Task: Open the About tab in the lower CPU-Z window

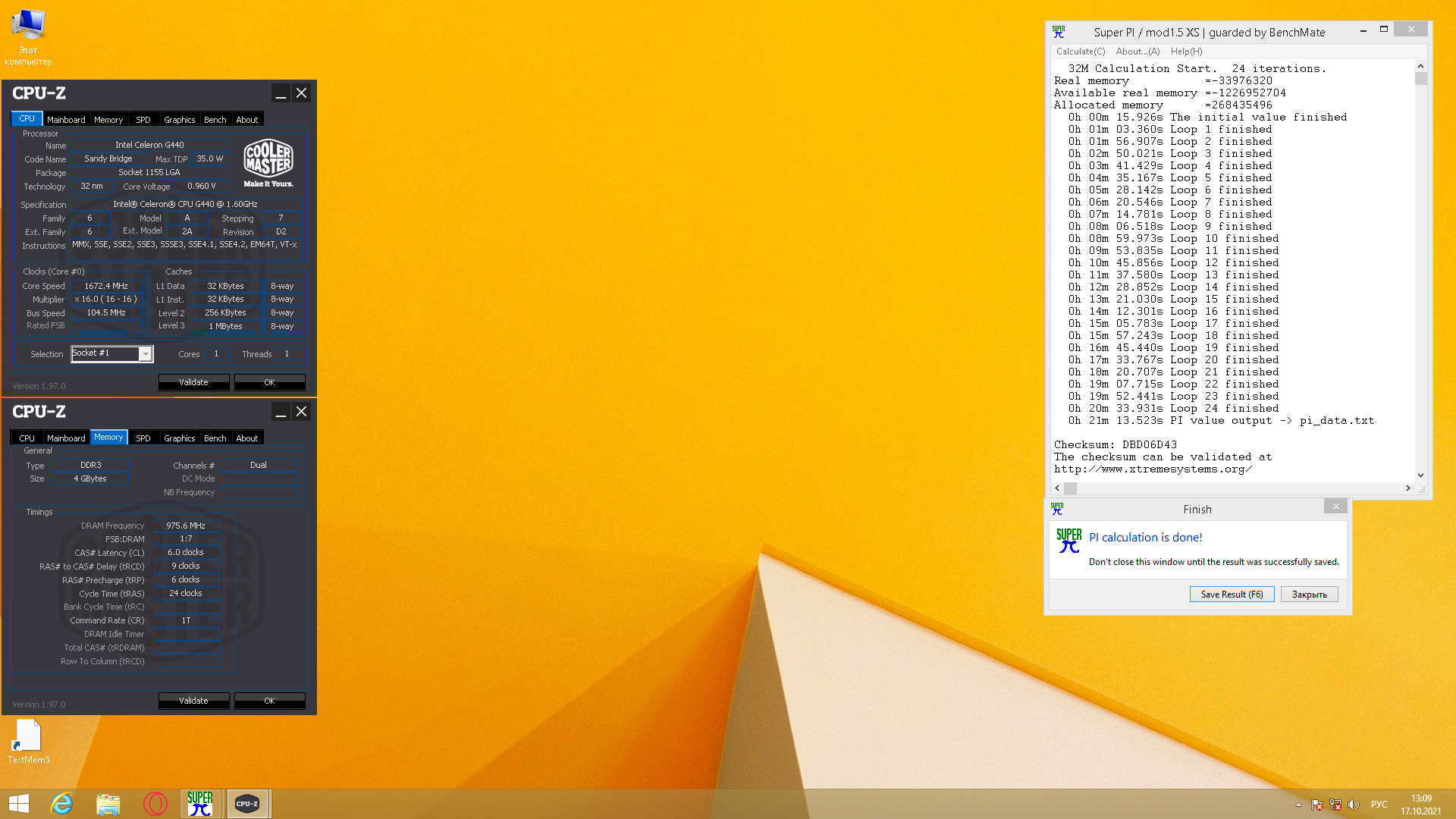Action: (x=247, y=438)
